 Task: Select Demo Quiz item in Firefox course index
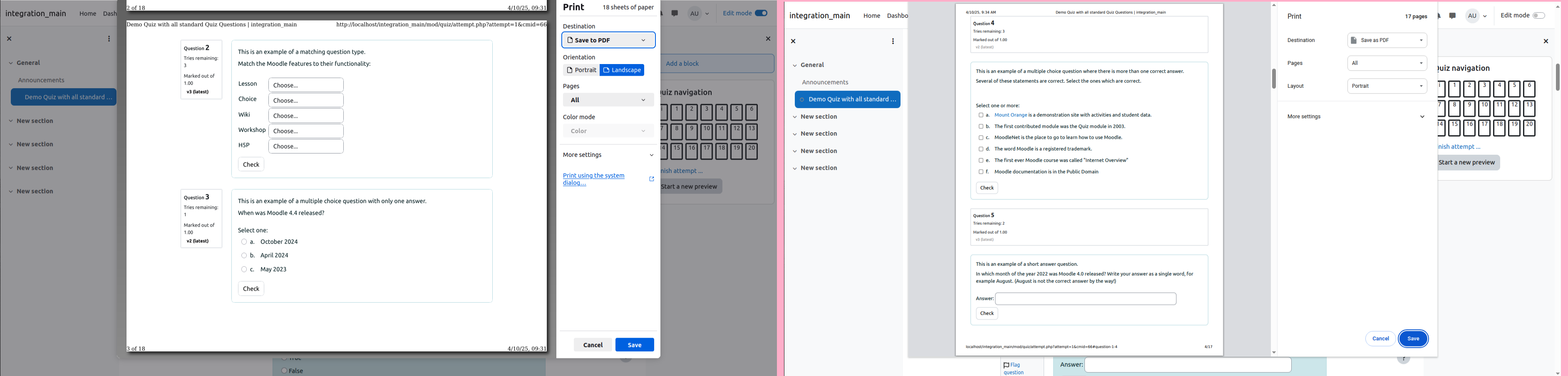(63, 97)
